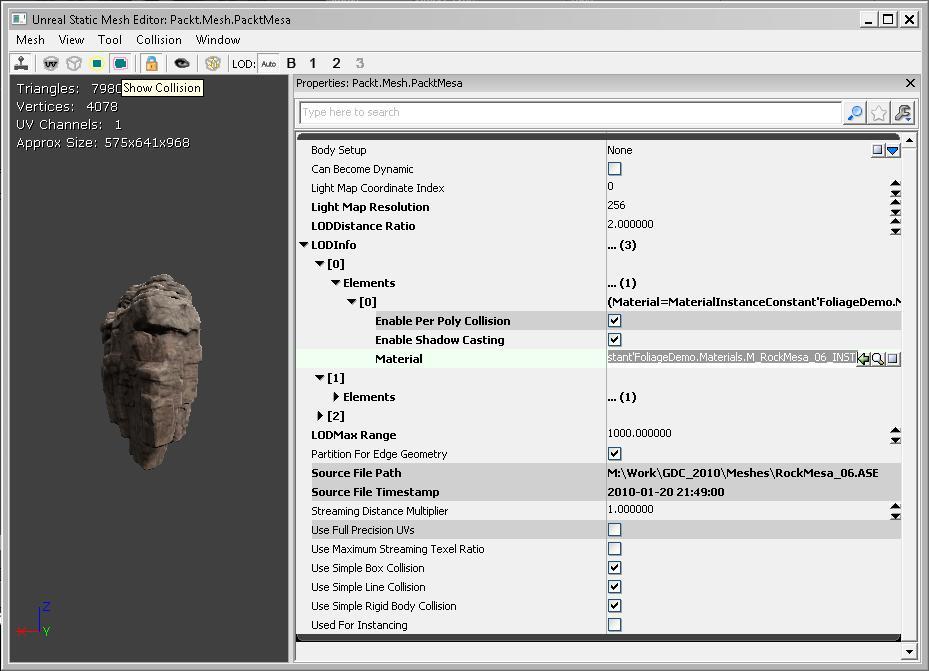Click the green arrow use-selected icon for Material
Image resolution: width=929 pixels, height=671 pixels.
point(863,359)
